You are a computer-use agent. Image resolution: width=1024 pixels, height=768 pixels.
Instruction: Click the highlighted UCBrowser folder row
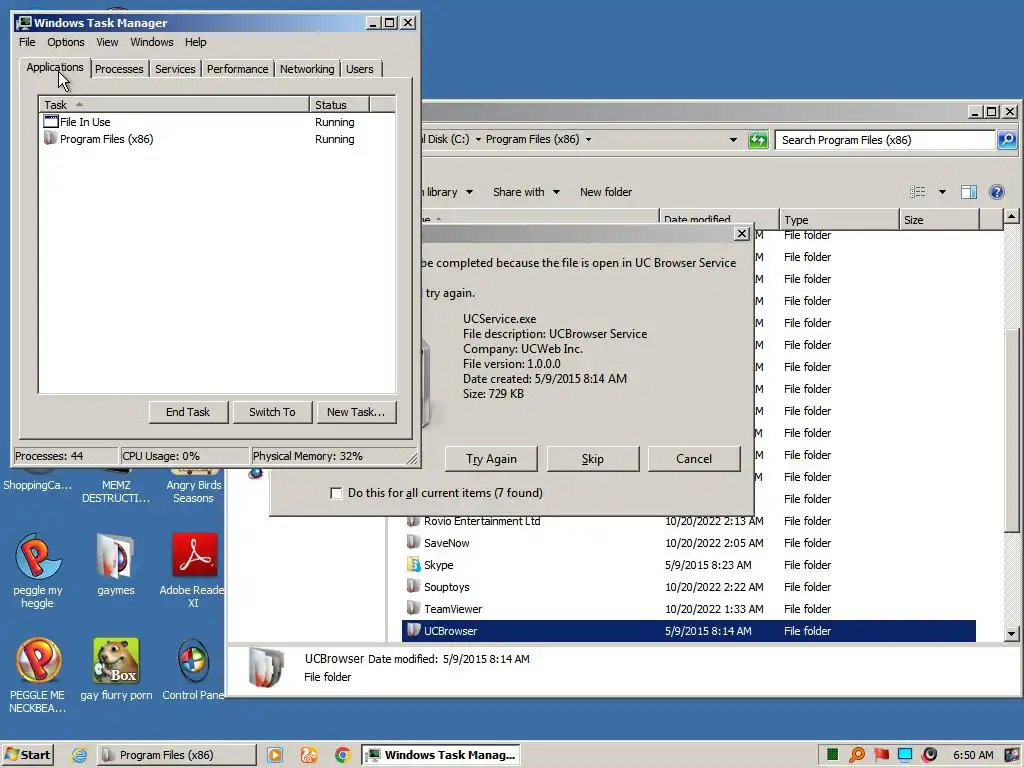point(689,631)
